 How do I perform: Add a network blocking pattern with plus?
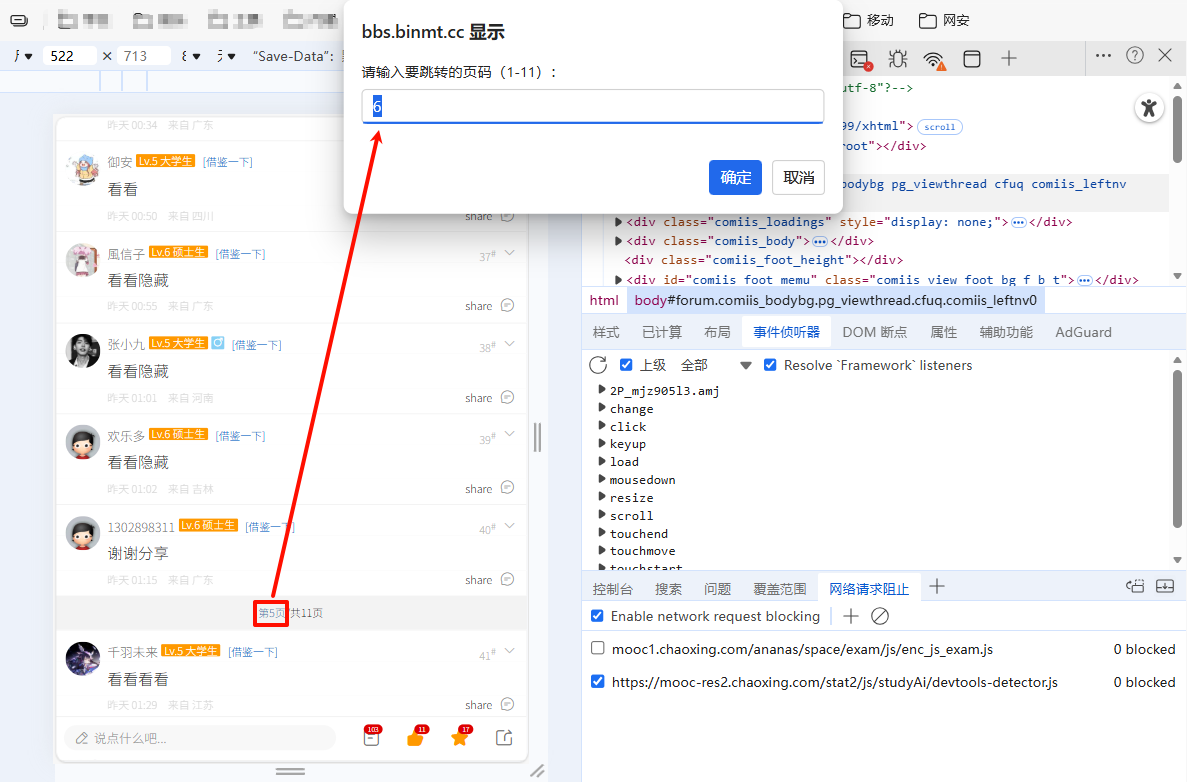coord(851,616)
